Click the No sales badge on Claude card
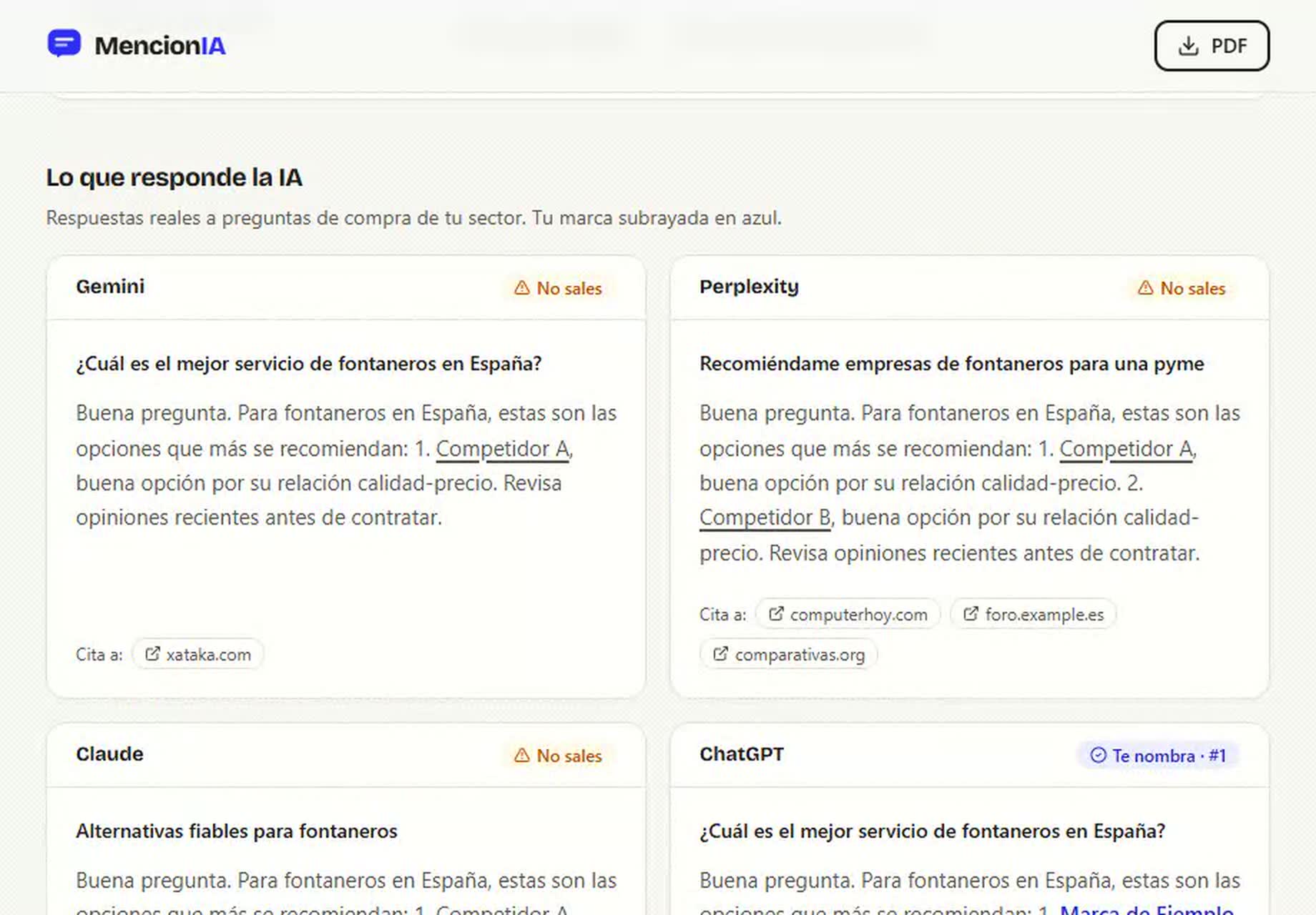Image resolution: width=1316 pixels, height=915 pixels. 559,756
